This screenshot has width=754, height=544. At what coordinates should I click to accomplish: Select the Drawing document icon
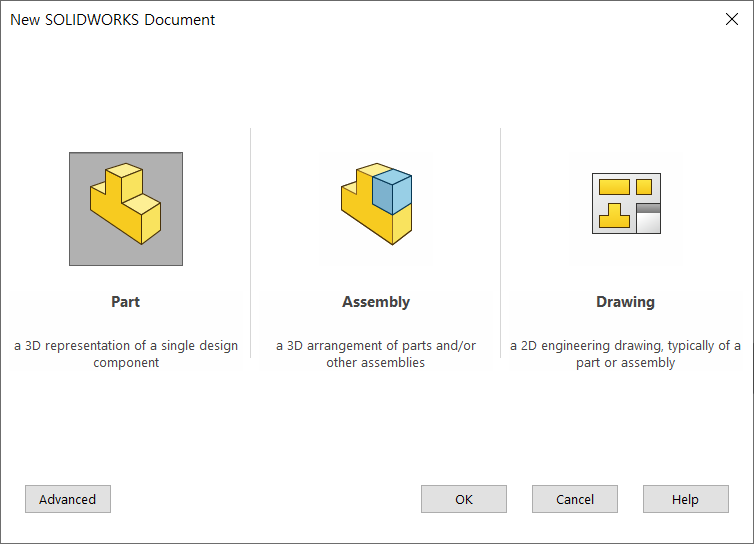[626, 203]
